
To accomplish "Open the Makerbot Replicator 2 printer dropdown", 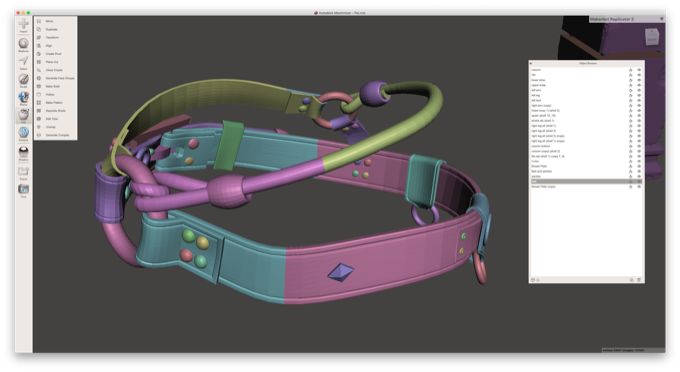I will coord(627,19).
